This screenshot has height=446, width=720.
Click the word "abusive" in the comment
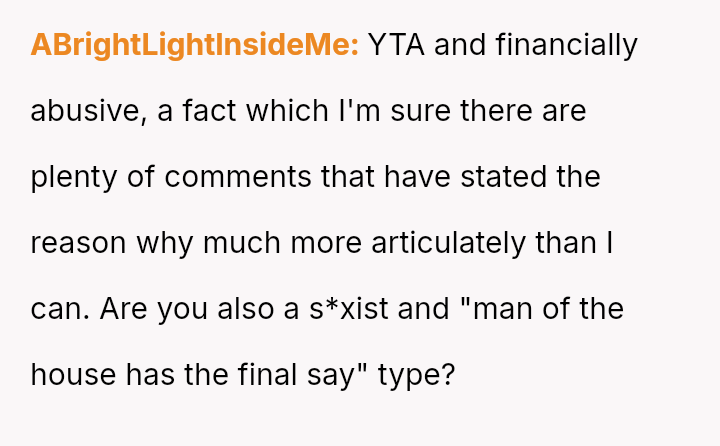85,112
